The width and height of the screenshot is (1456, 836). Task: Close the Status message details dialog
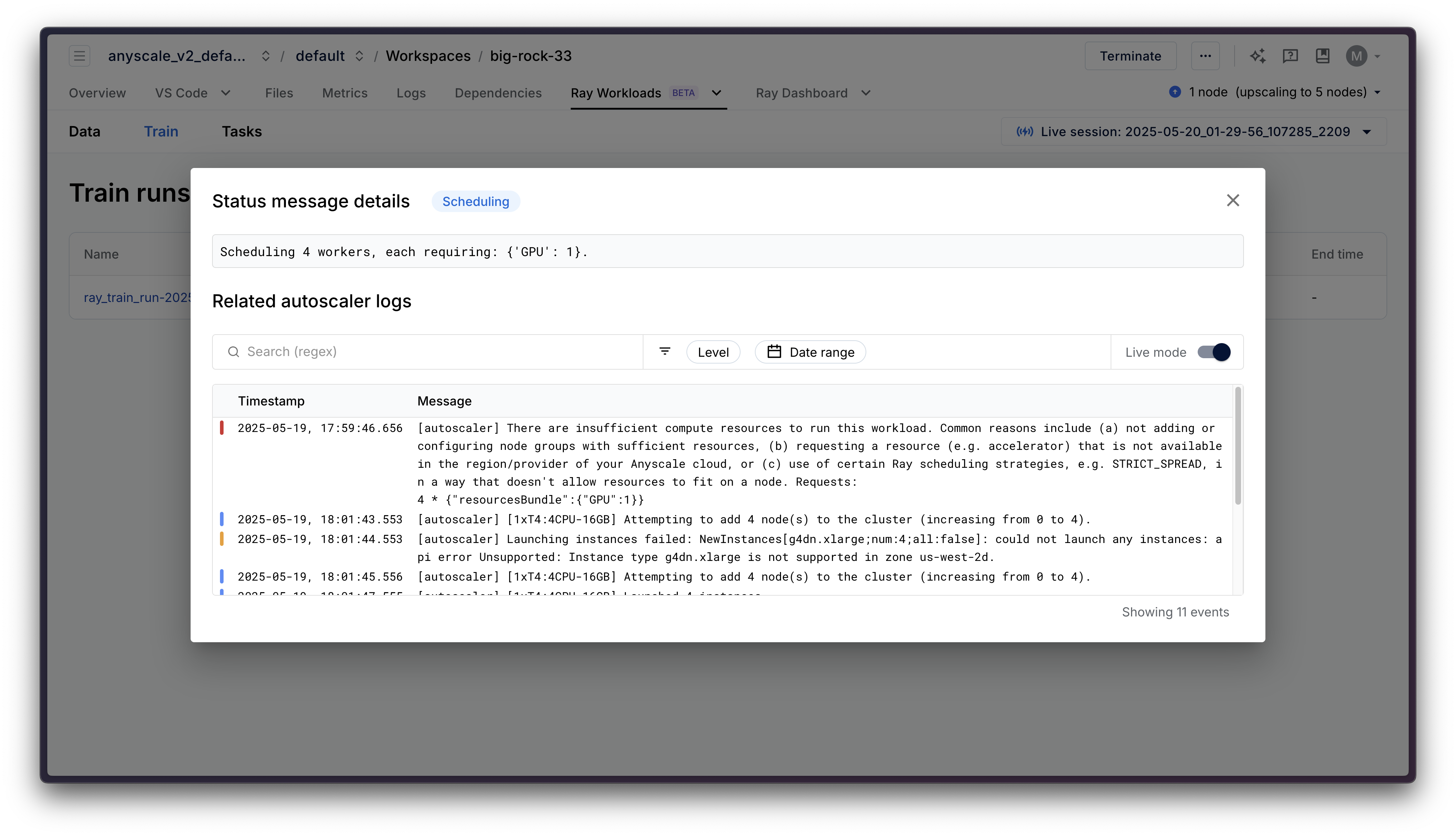click(1233, 200)
